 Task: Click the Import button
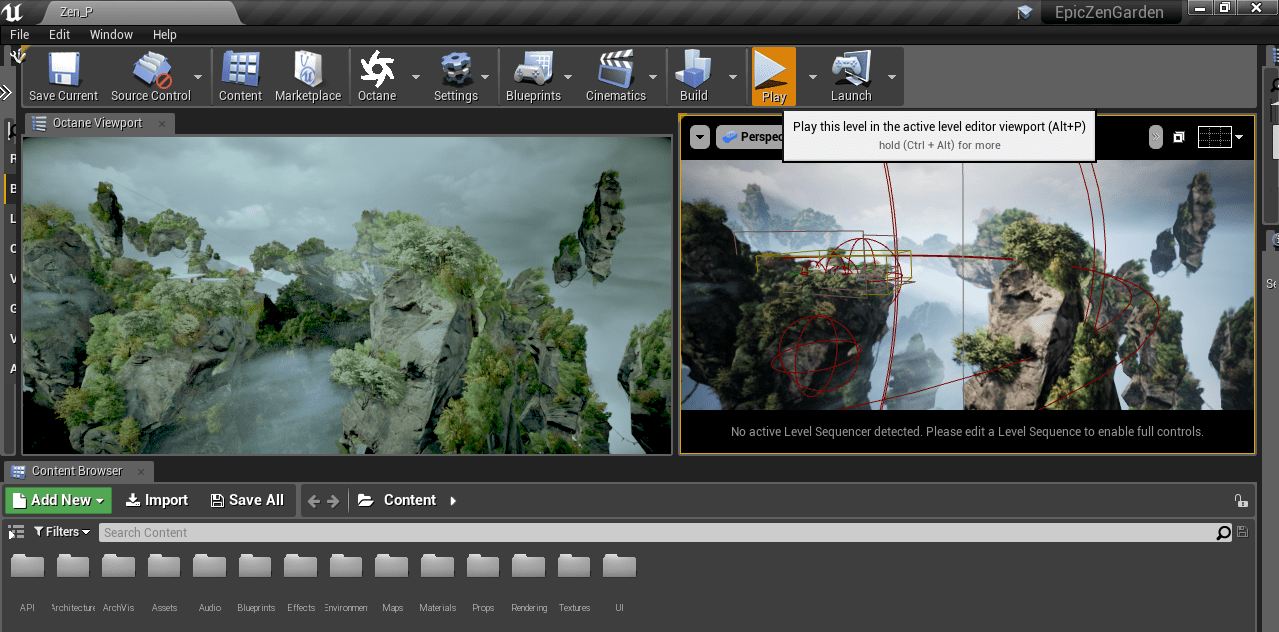pos(156,500)
